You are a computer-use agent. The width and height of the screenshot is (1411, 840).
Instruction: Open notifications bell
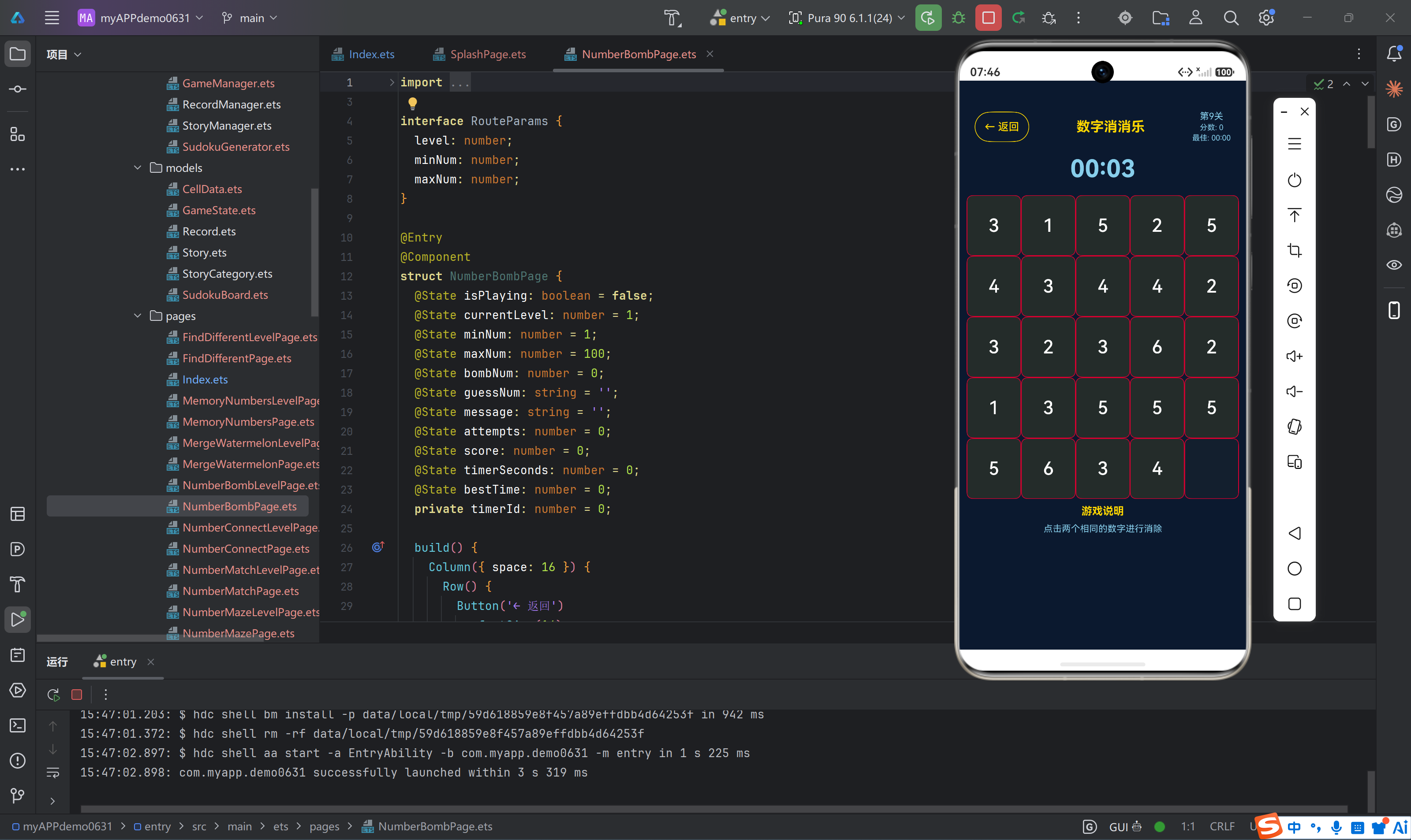pyautogui.click(x=1394, y=54)
